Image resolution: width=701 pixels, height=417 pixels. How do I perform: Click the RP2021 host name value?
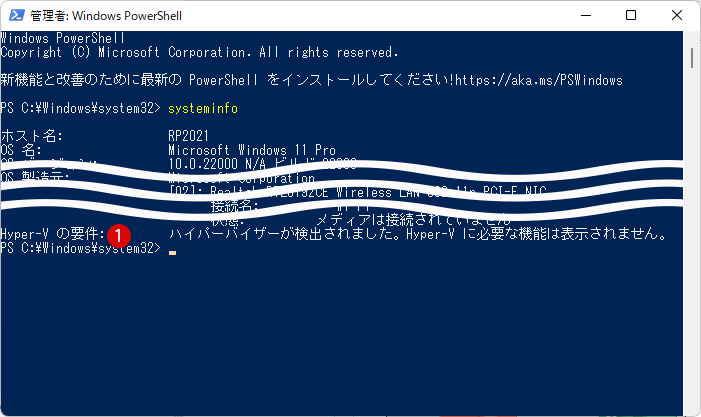click(x=188, y=136)
